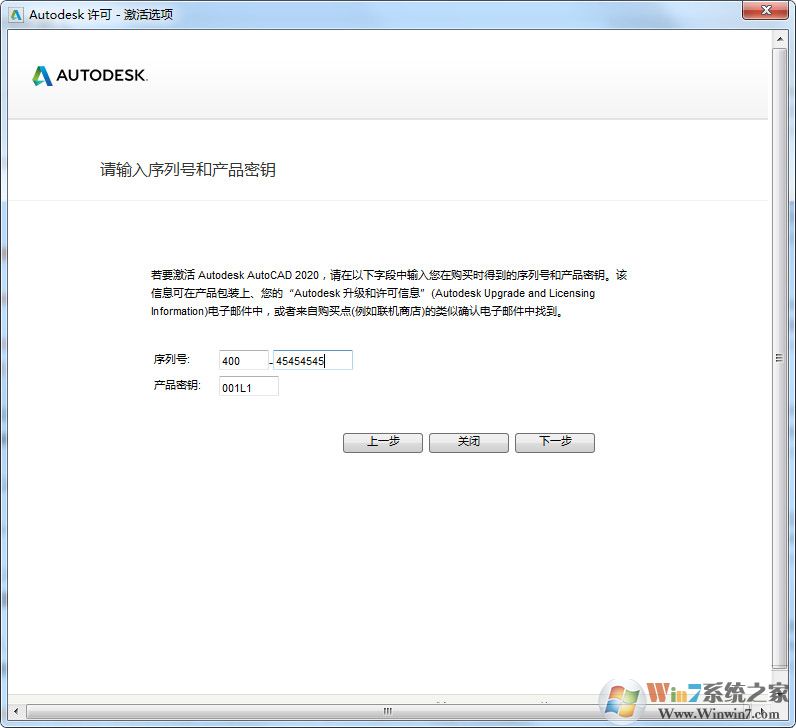Screen dimensions: 796x728
Task: Click the Autodesk logo in the header
Action: pyautogui.click(x=90, y=76)
